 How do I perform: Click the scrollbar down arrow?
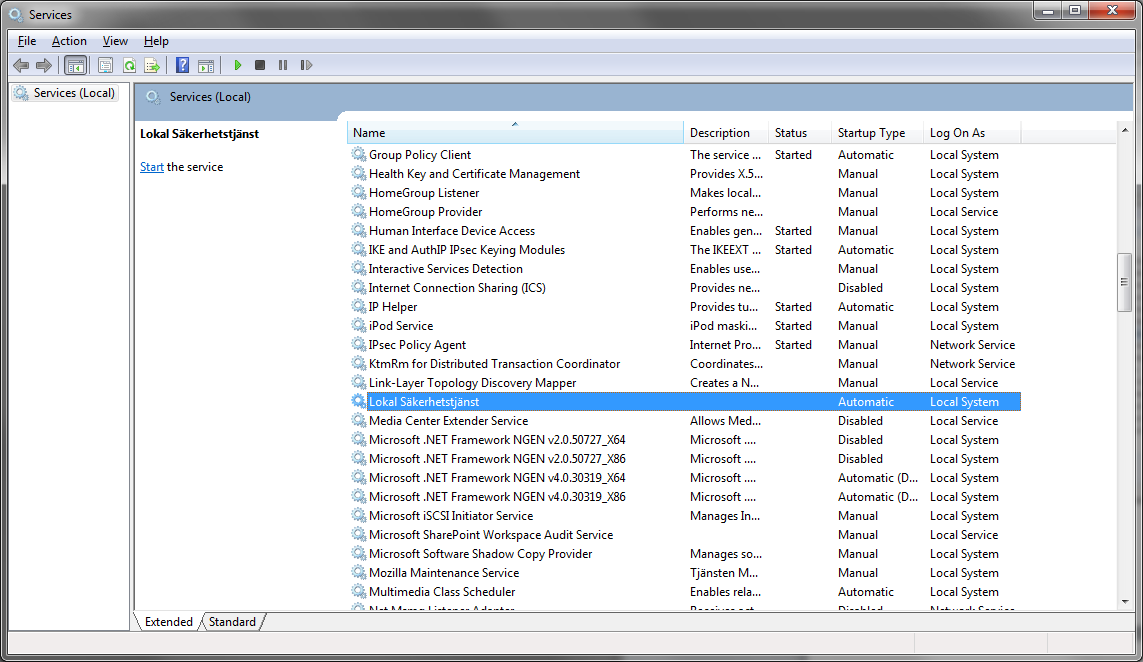pos(1124,601)
